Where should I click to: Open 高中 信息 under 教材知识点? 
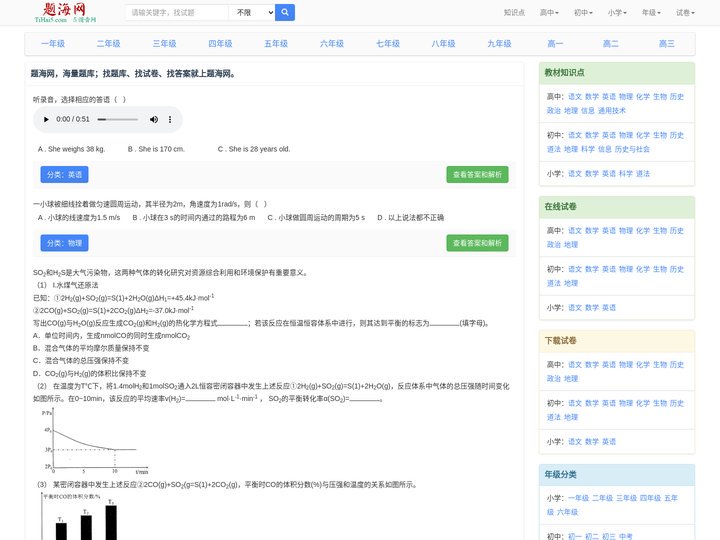[588, 110]
